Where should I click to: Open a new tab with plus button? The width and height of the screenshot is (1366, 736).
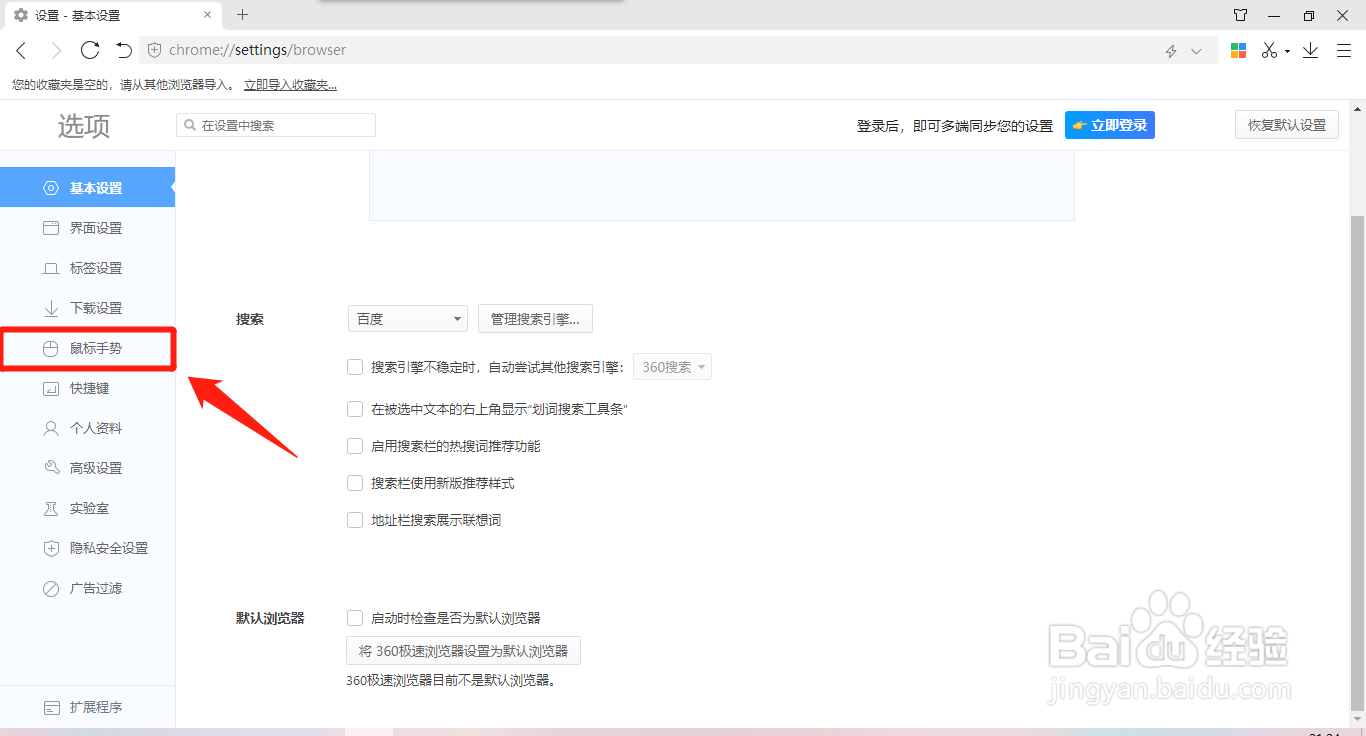[242, 14]
